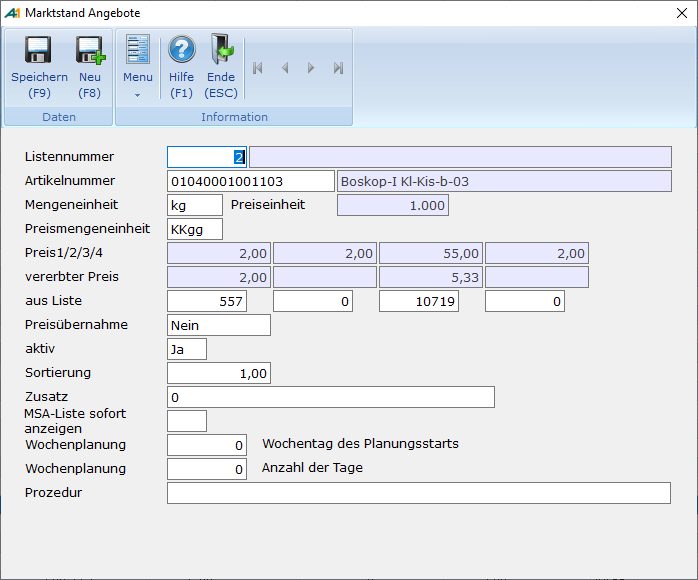Screen dimensions: 698x580
Task: Click the Daten group label
Action: coord(59,117)
